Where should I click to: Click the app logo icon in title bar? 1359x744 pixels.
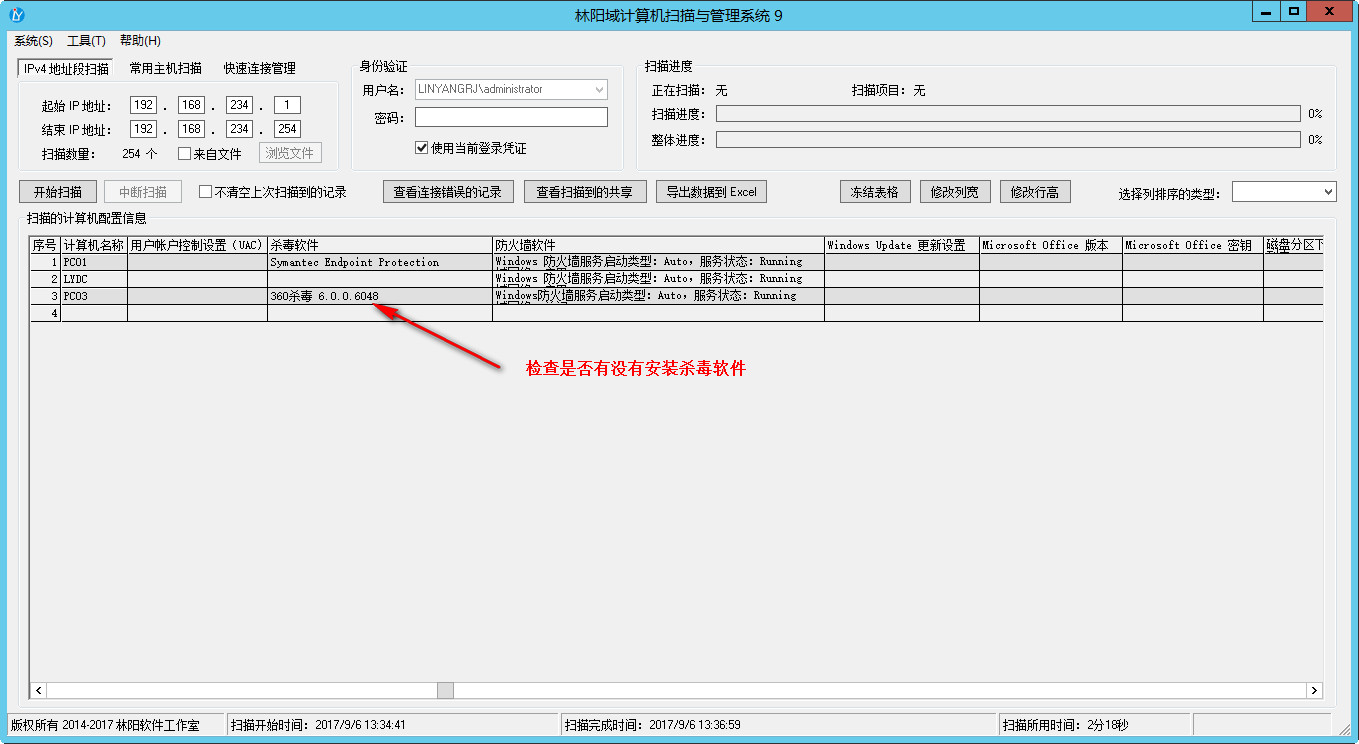click(x=16, y=15)
